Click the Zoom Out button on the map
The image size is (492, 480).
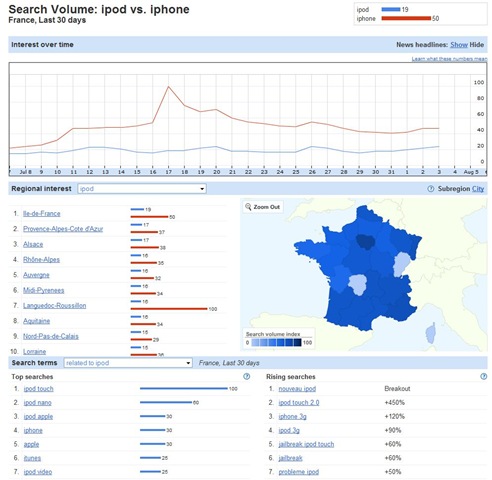click(263, 207)
